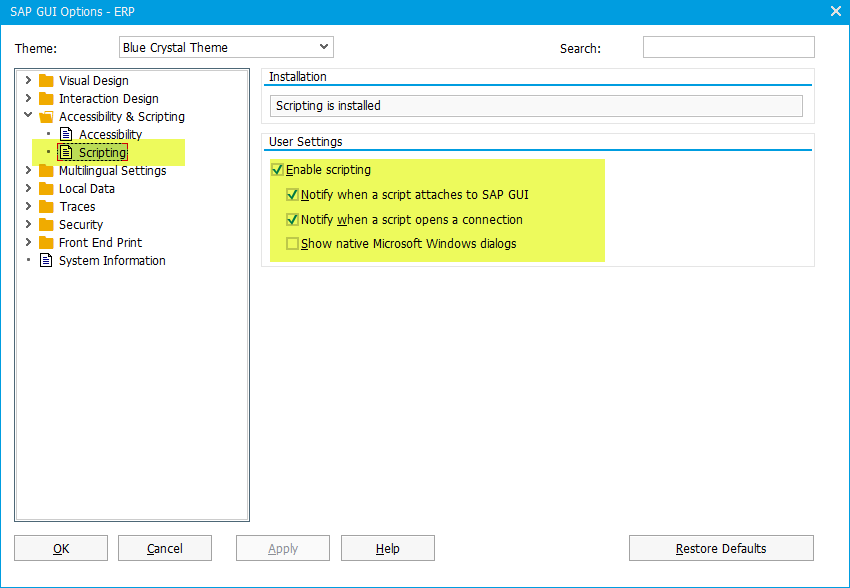Screen dimensions: 850x588
Task: Click the 'Theme:' label
Action: coord(36,49)
